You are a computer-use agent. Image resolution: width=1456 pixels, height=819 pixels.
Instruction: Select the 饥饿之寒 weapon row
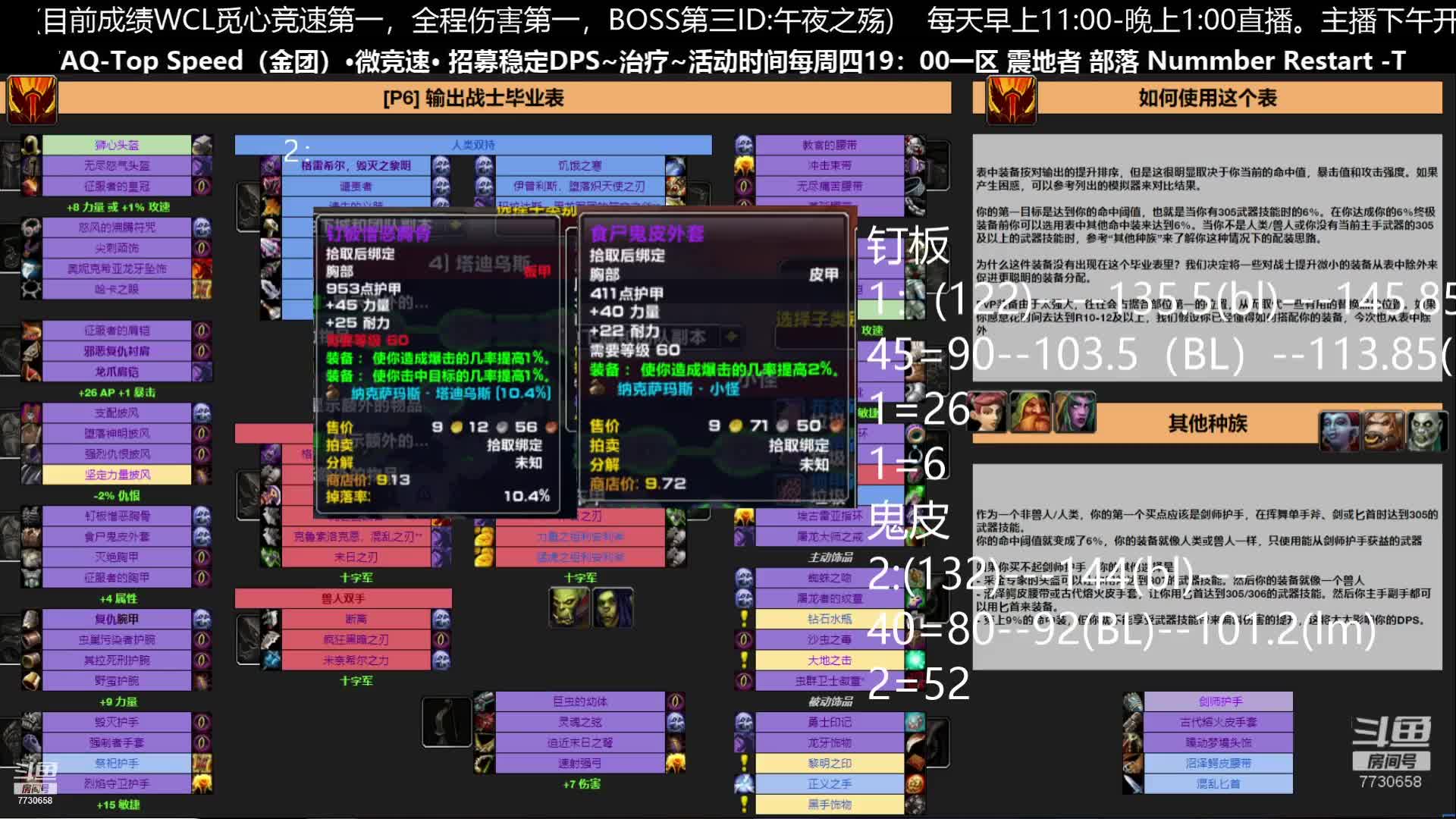(x=579, y=165)
